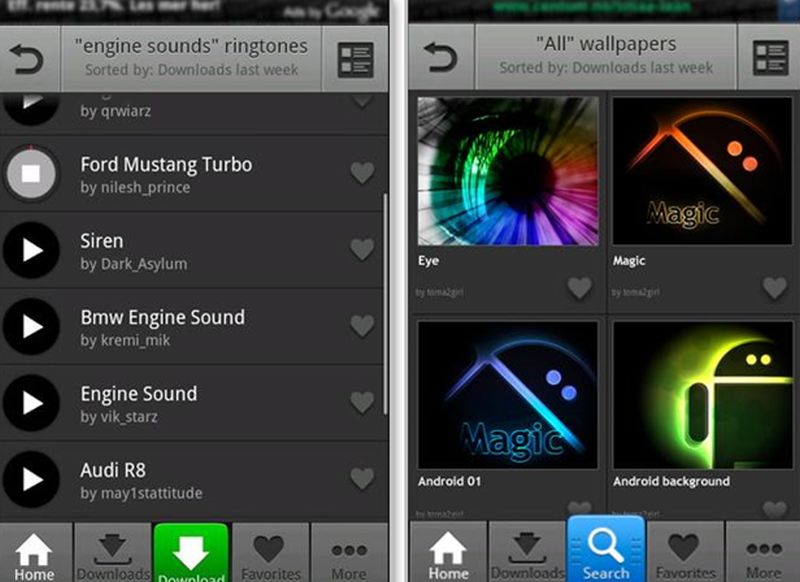Open Downloads tab on ringtones screen
Image resolution: width=800 pixels, height=582 pixels.
[113, 554]
